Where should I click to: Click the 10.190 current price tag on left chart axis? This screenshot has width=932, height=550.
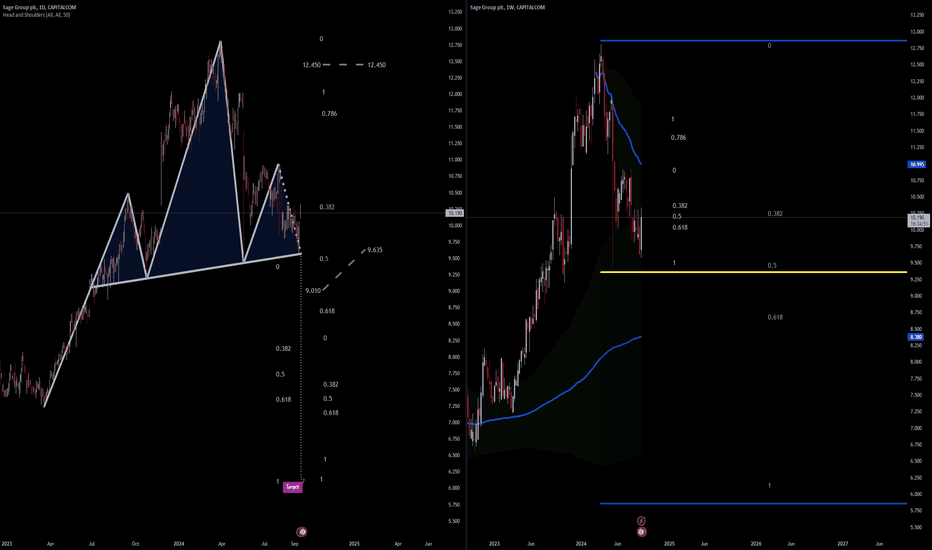coord(455,213)
